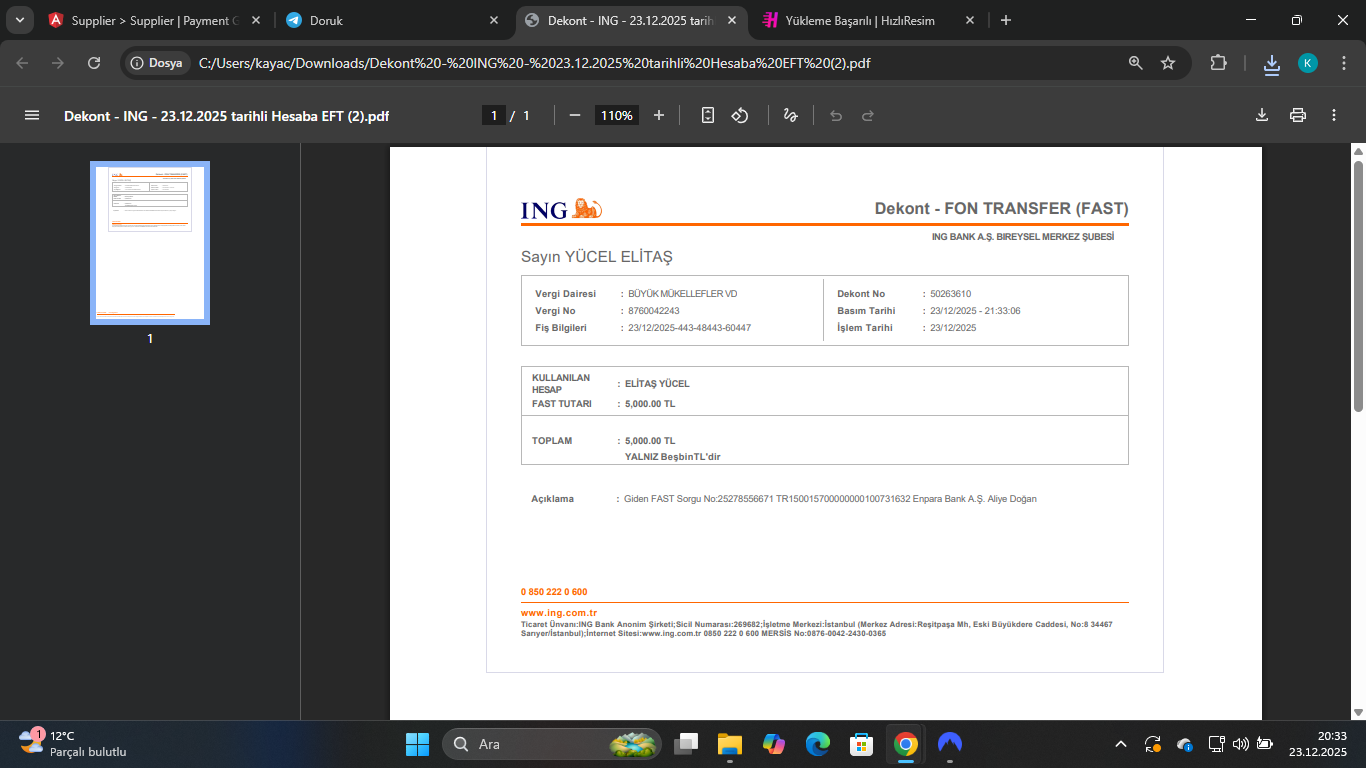1366x768 pixels.
Task: Click the zoom magnifier in address bar
Action: coord(1135,63)
